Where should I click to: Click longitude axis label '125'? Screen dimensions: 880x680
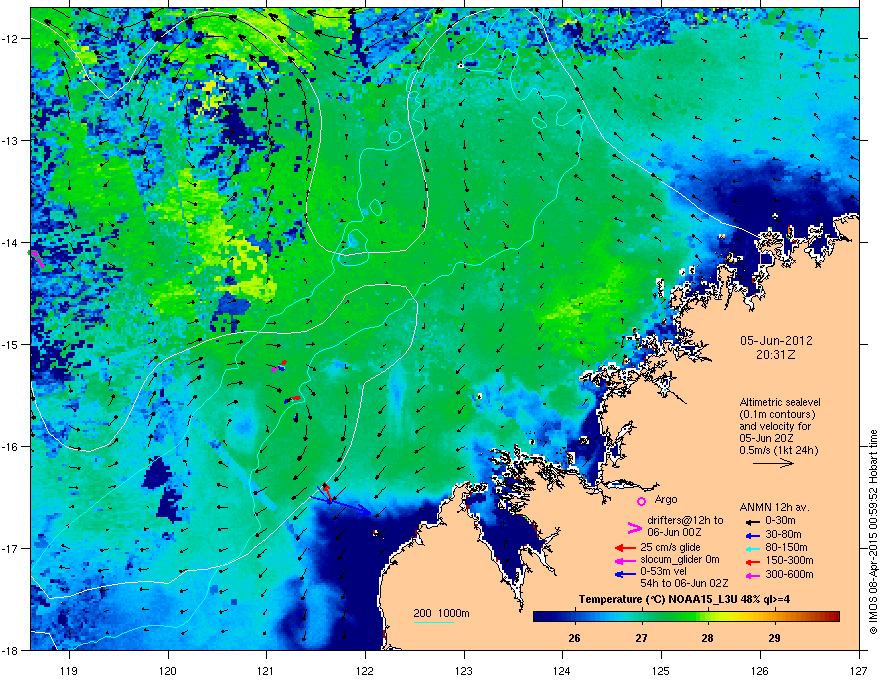pyautogui.click(x=661, y=671)
